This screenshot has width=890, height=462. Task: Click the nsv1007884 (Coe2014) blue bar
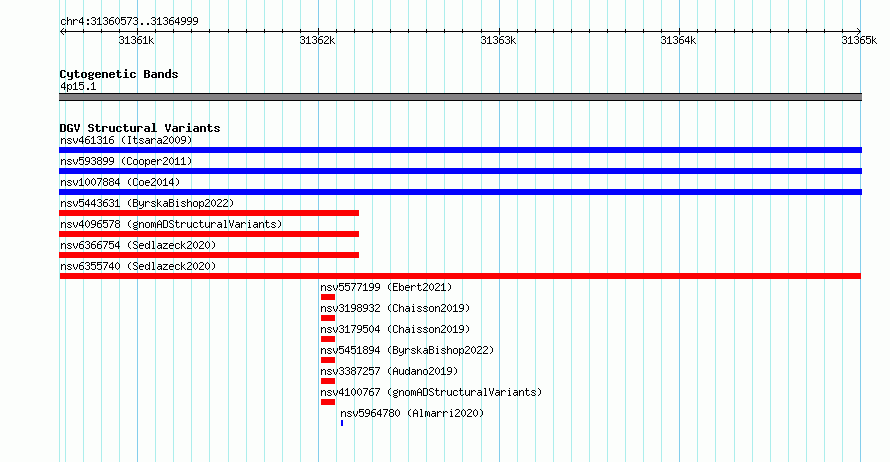coord(460,192)
